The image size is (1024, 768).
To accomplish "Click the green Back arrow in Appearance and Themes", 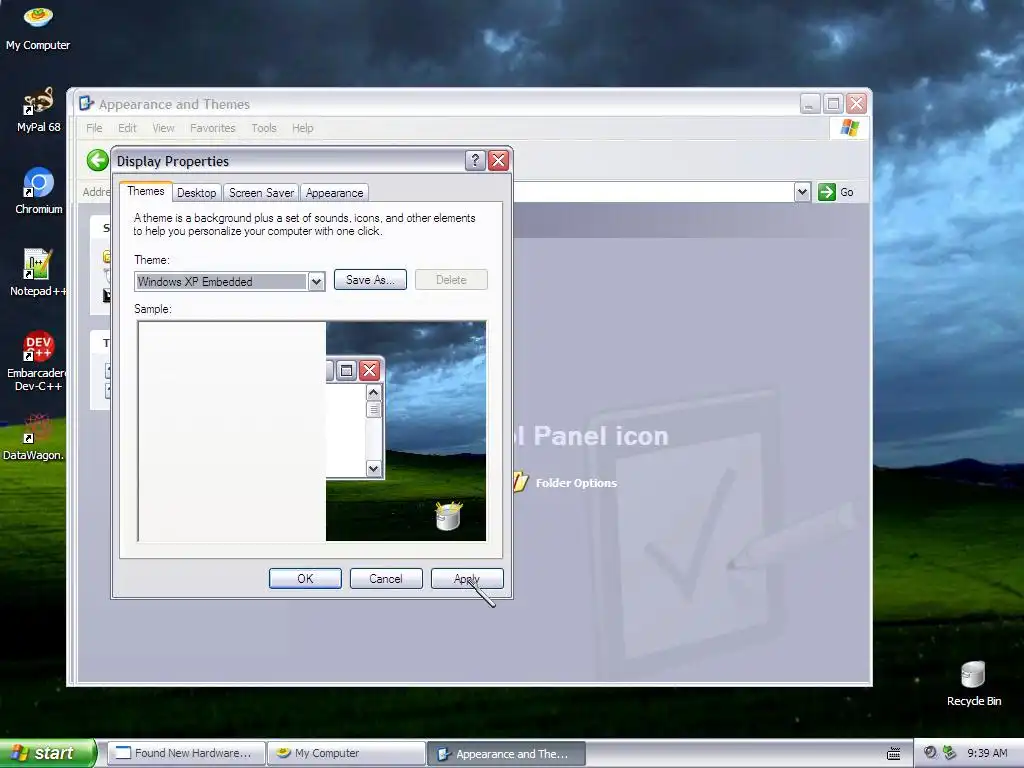I will coord(97,160).
